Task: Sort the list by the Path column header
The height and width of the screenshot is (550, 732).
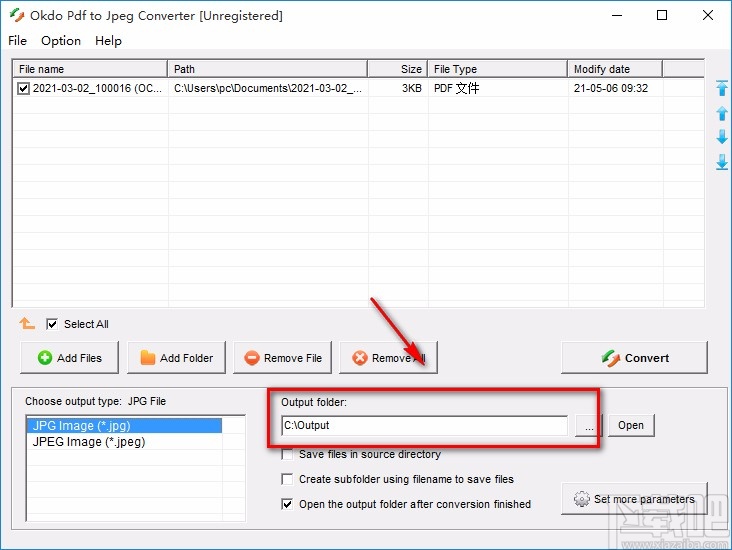Action: pos(267,69)
